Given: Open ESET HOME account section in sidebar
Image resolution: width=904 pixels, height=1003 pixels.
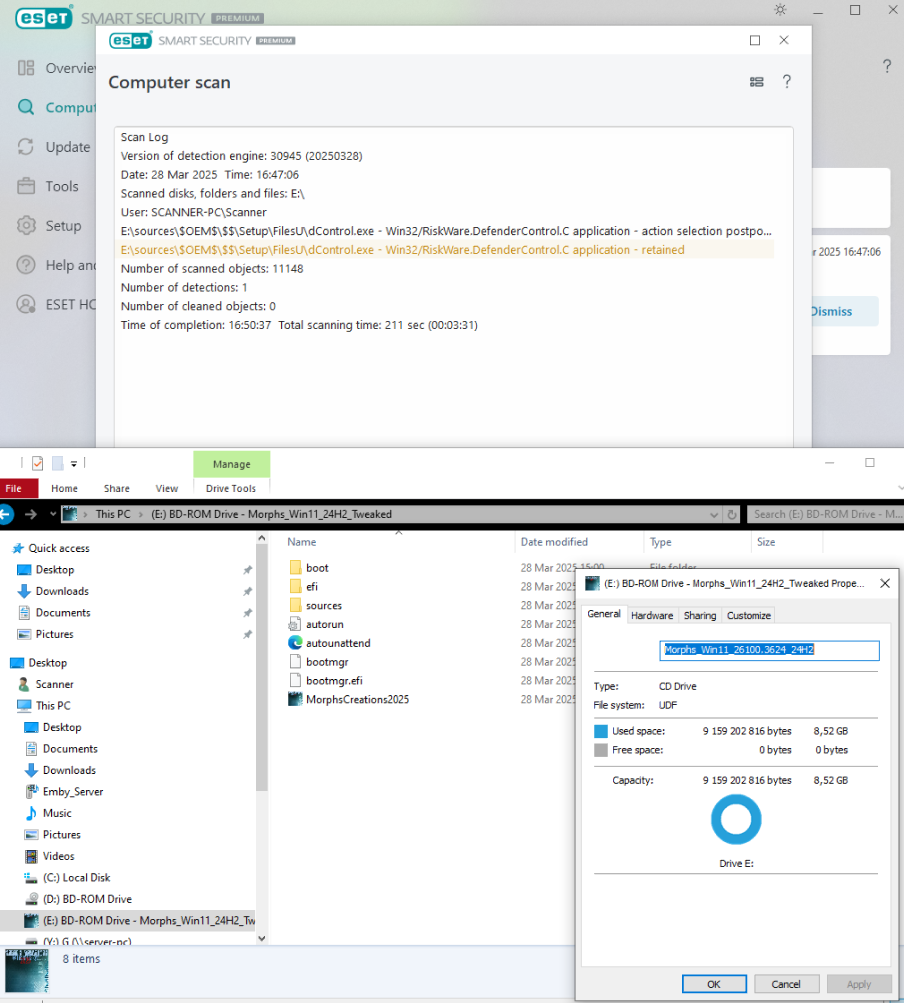Looking at the screenshot, I should (56, 304).
